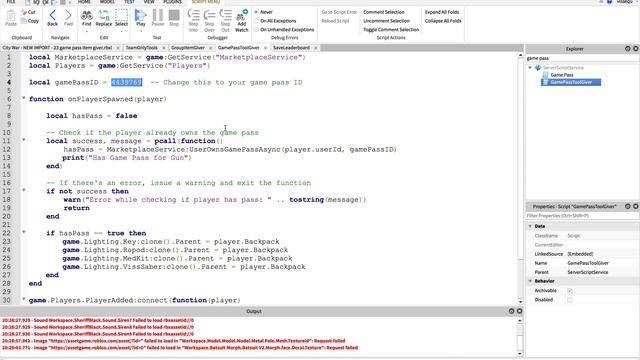
Task: Close the Explorer panel
Action: (636, 49)
